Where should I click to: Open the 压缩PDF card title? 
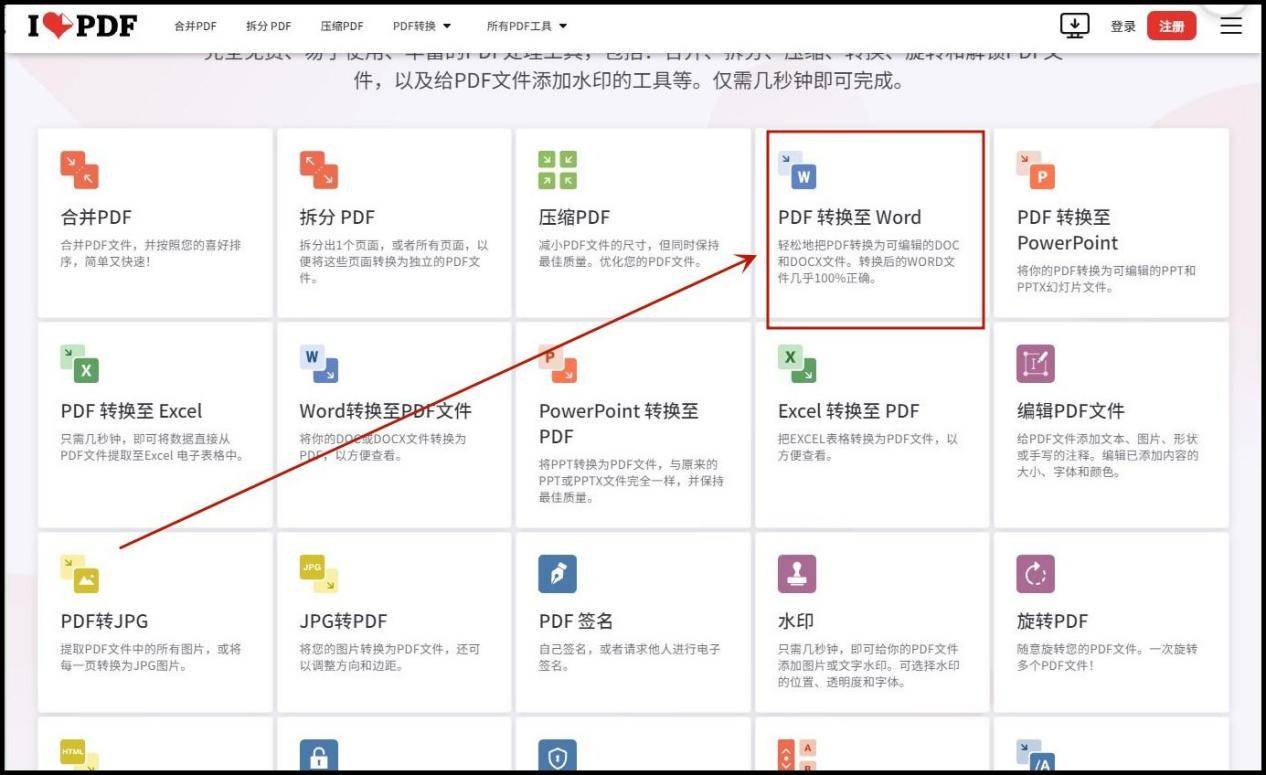tap(574, 217)
